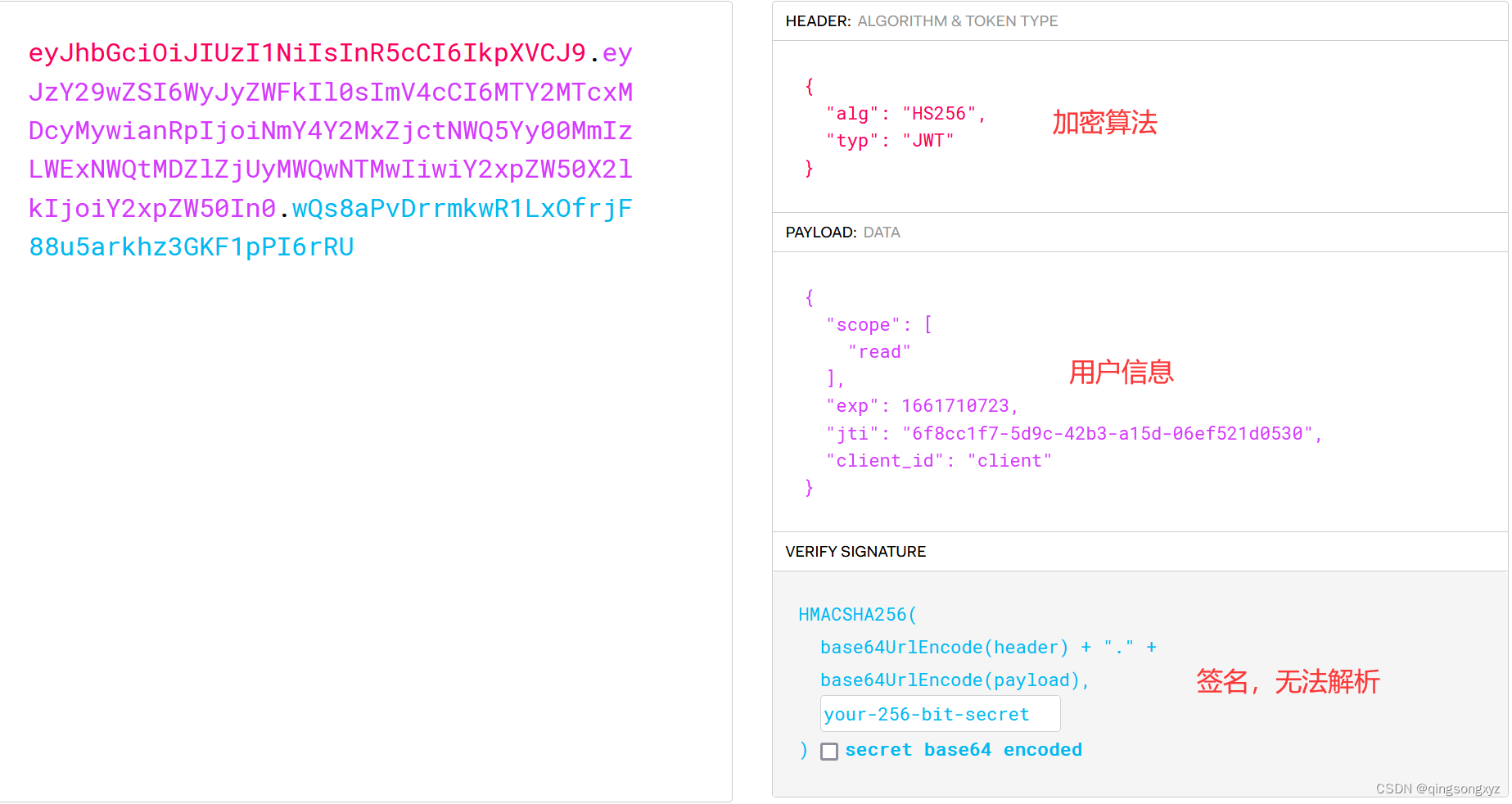Click the base64UrlEncode(header) line

coord(989,648)
